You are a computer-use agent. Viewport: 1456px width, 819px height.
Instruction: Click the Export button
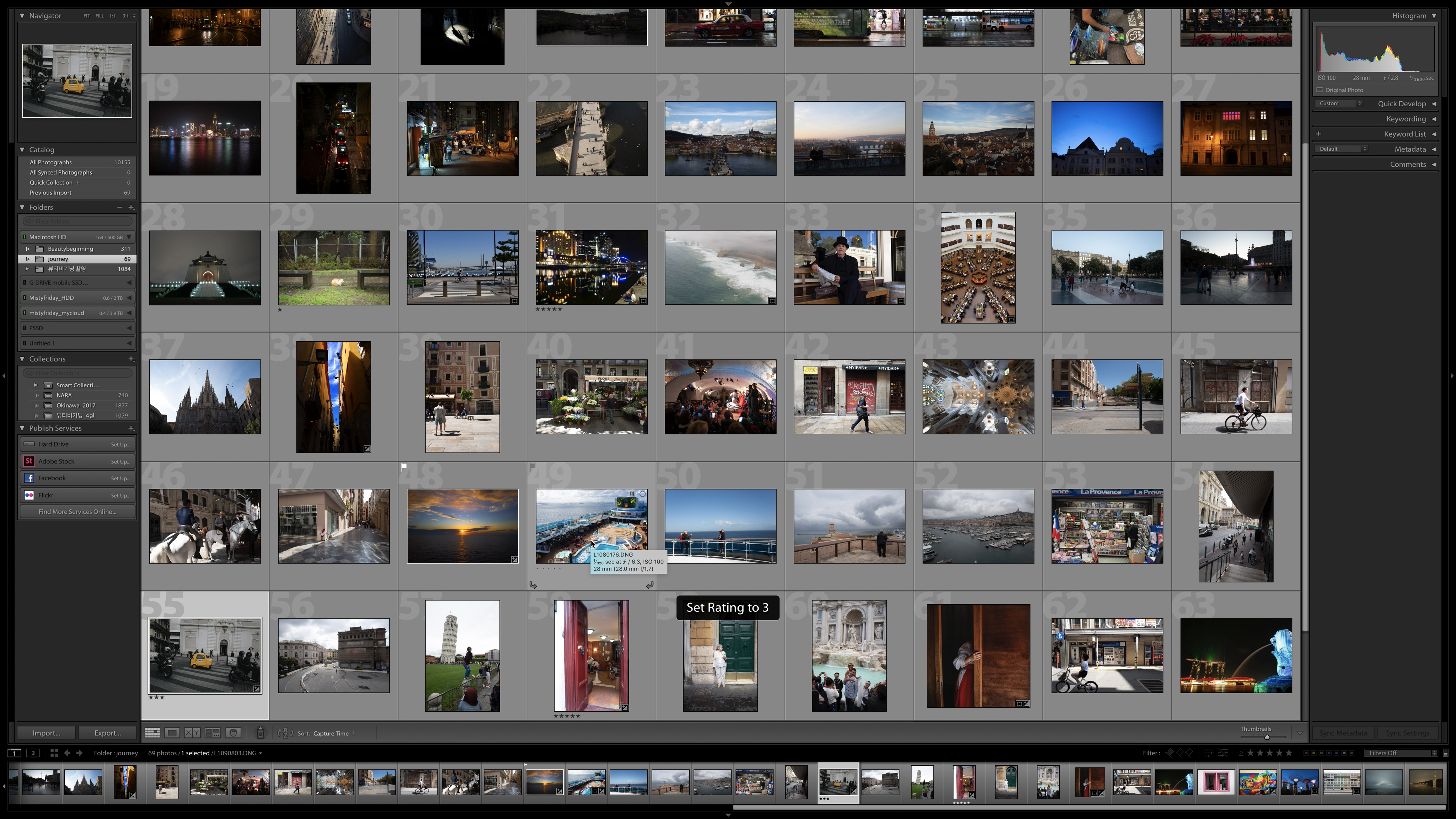pyautogui.click(x=107, y=733)
